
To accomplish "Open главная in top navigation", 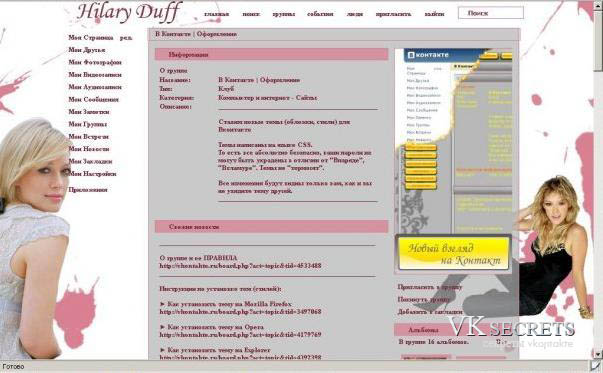I will [x=217, y=14].
